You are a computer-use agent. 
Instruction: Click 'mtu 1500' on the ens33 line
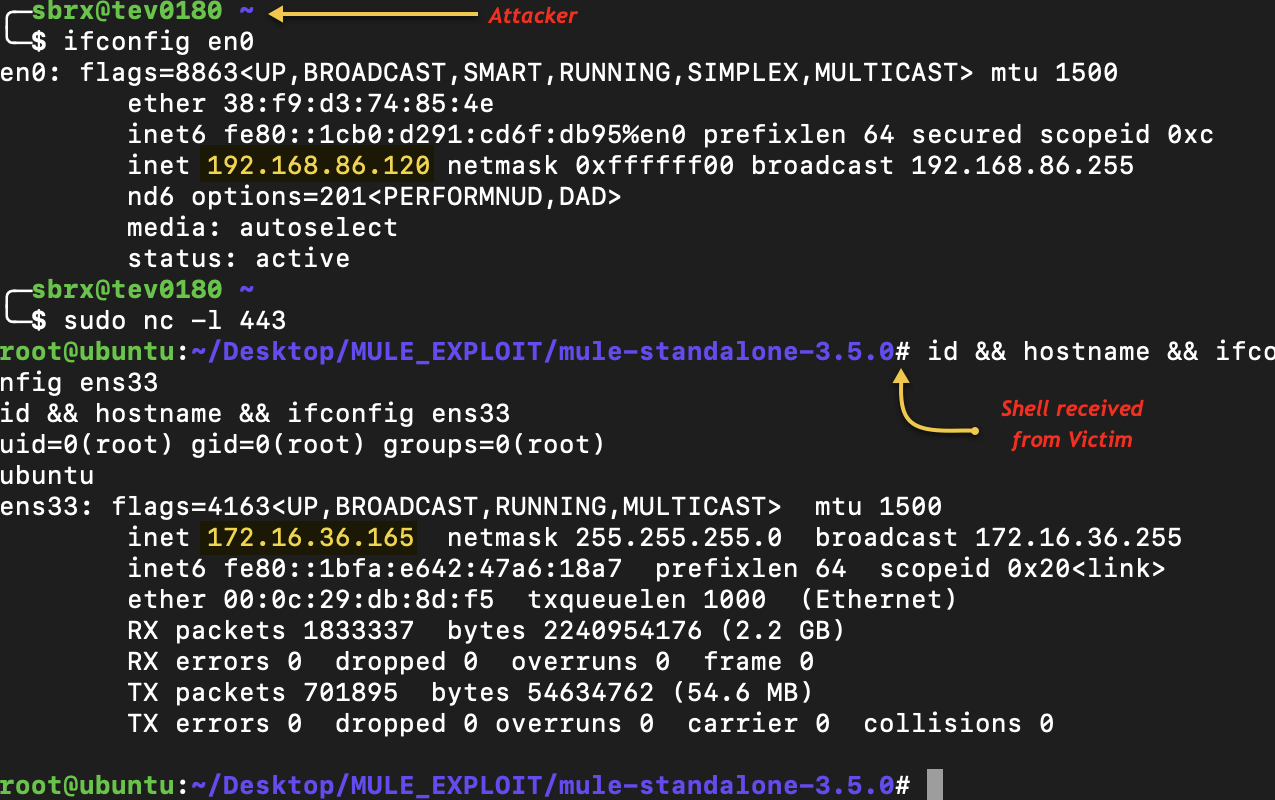tap(879, 507)
